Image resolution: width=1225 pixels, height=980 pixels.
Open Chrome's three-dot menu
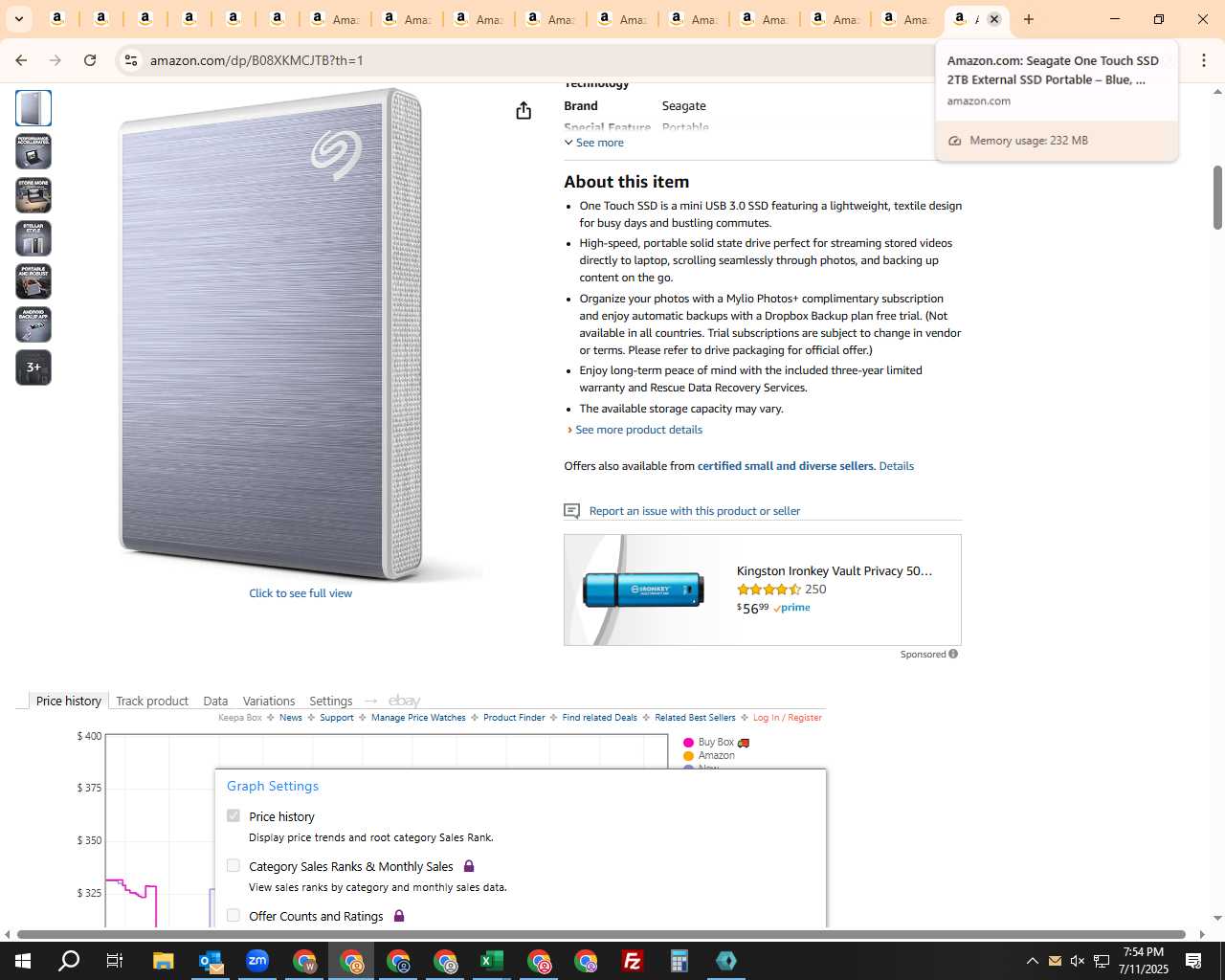click(x=1204, y=60)
